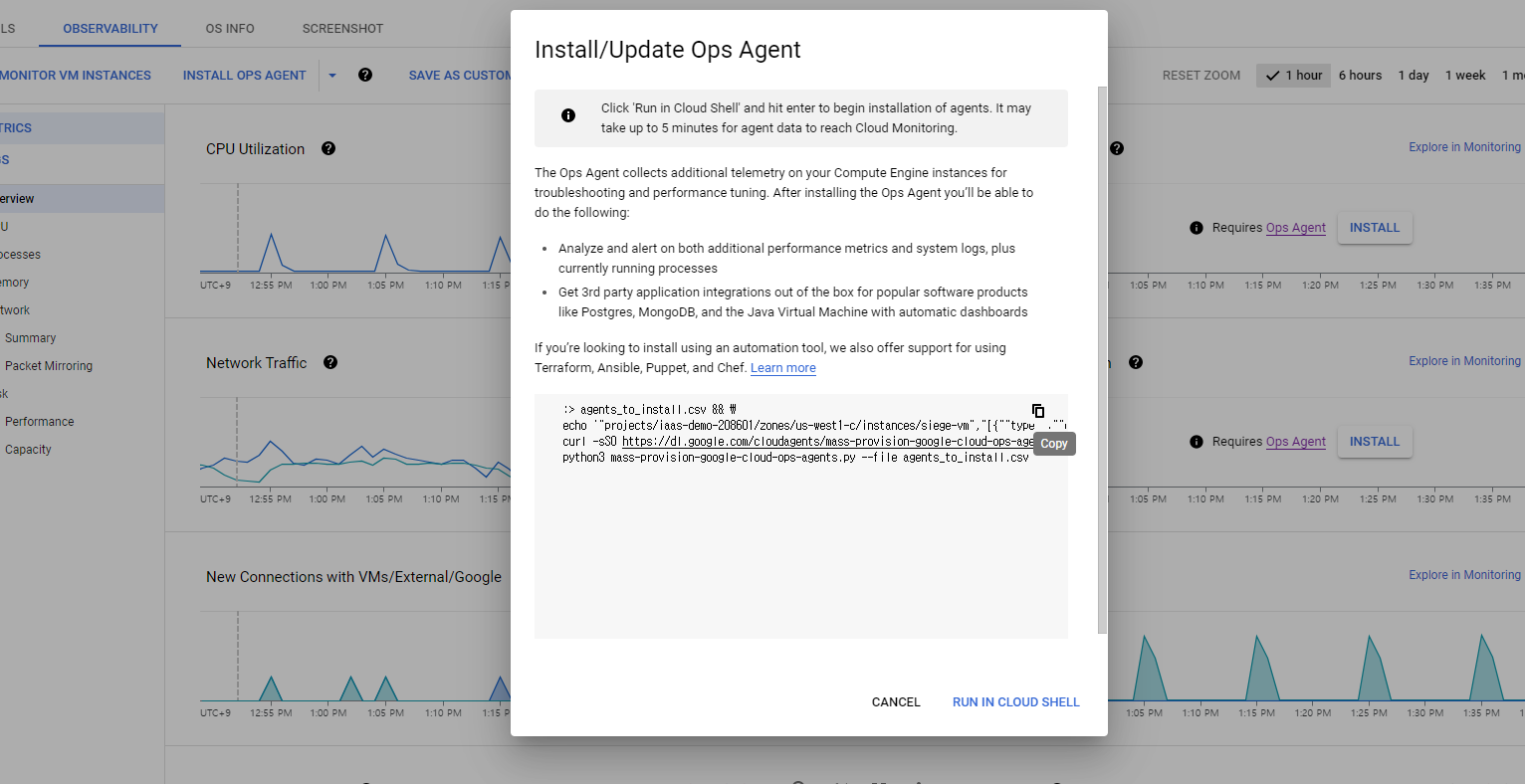Click the python3 mass-provision command line
The height and width of the screenshot is (784, 1525).
point(796,458)
